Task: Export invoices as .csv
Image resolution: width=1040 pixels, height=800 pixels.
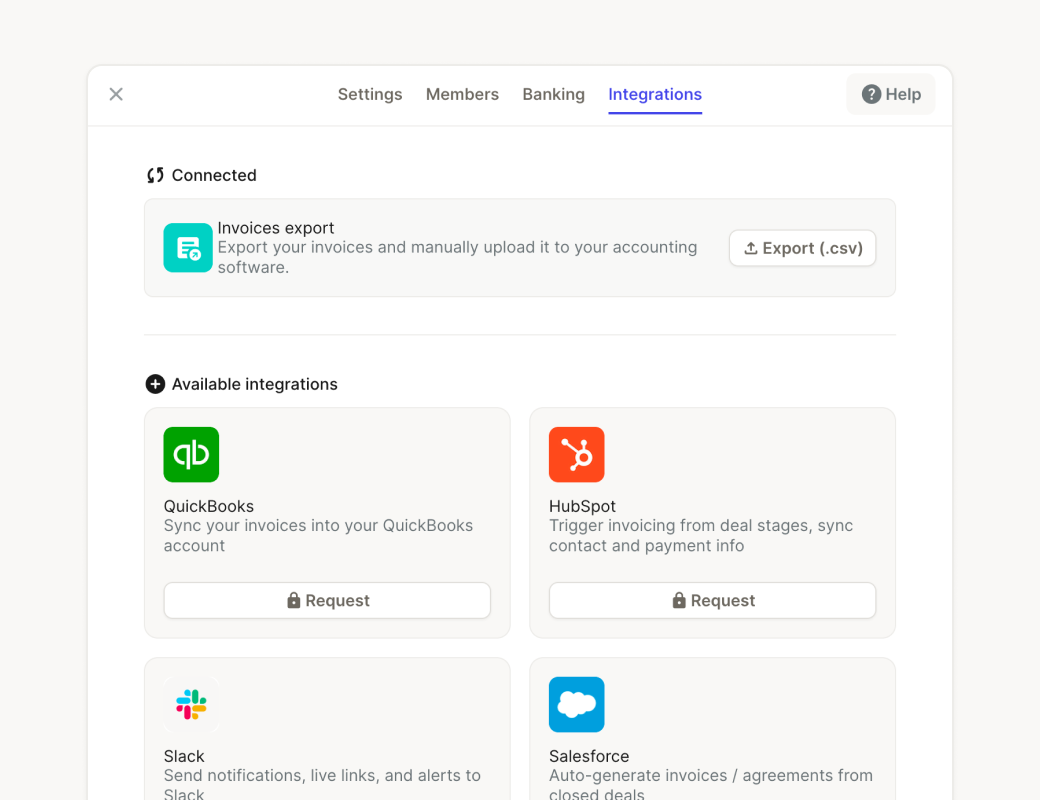Action: 802,248
